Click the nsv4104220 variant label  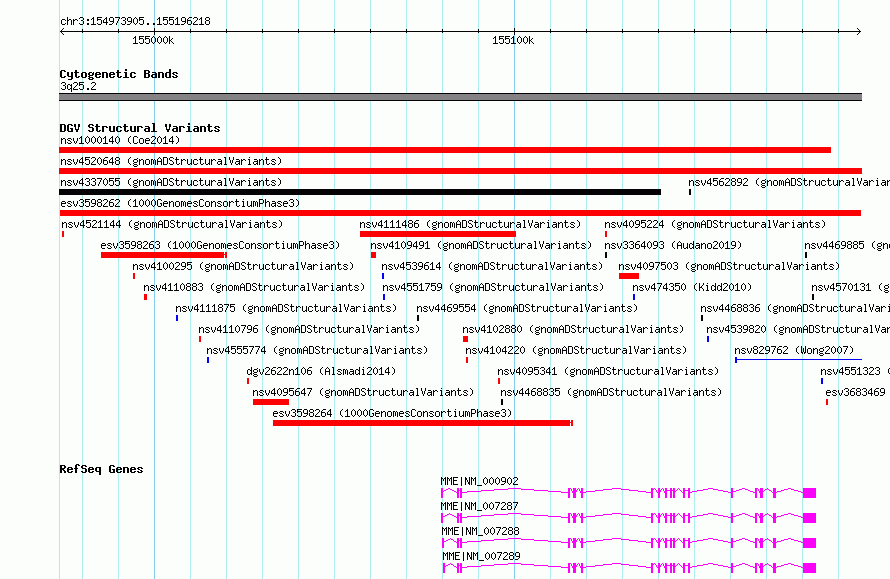pyautogui.click(x=576, y=350)
